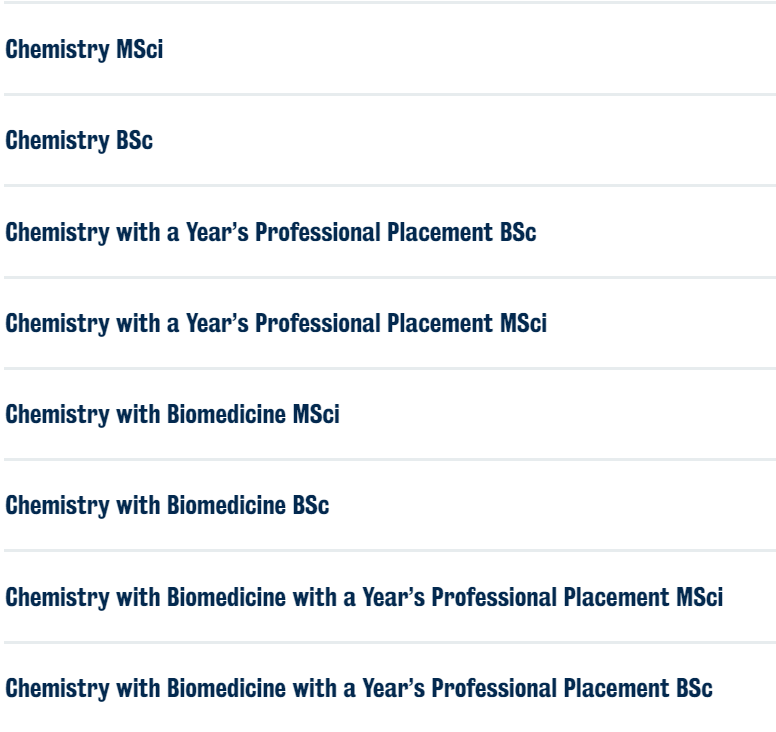
Task: Select Chemistry with Biomedicine Professional Placement BSc
Action: coord(359,688)
